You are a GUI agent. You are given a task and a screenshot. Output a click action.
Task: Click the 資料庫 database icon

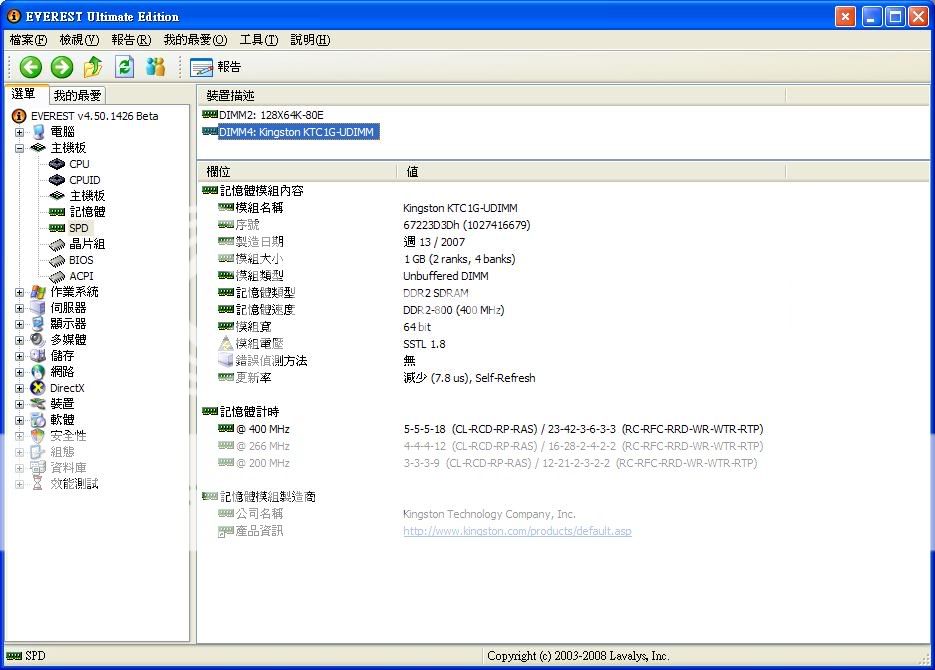38,468
